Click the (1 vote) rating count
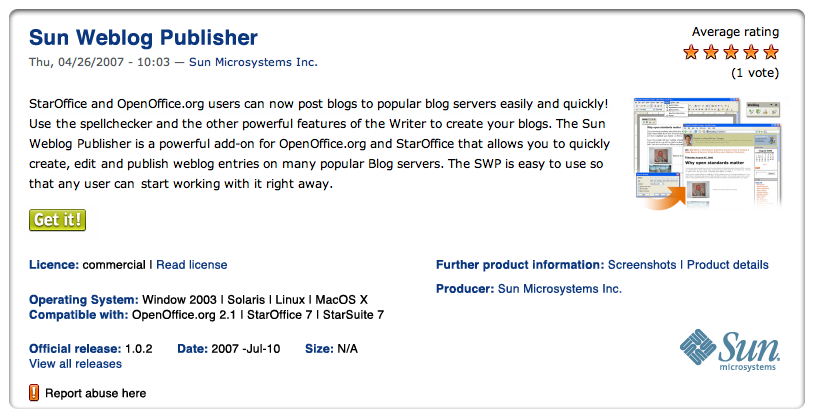Screen dimensions: 817x419 [755, 73]
